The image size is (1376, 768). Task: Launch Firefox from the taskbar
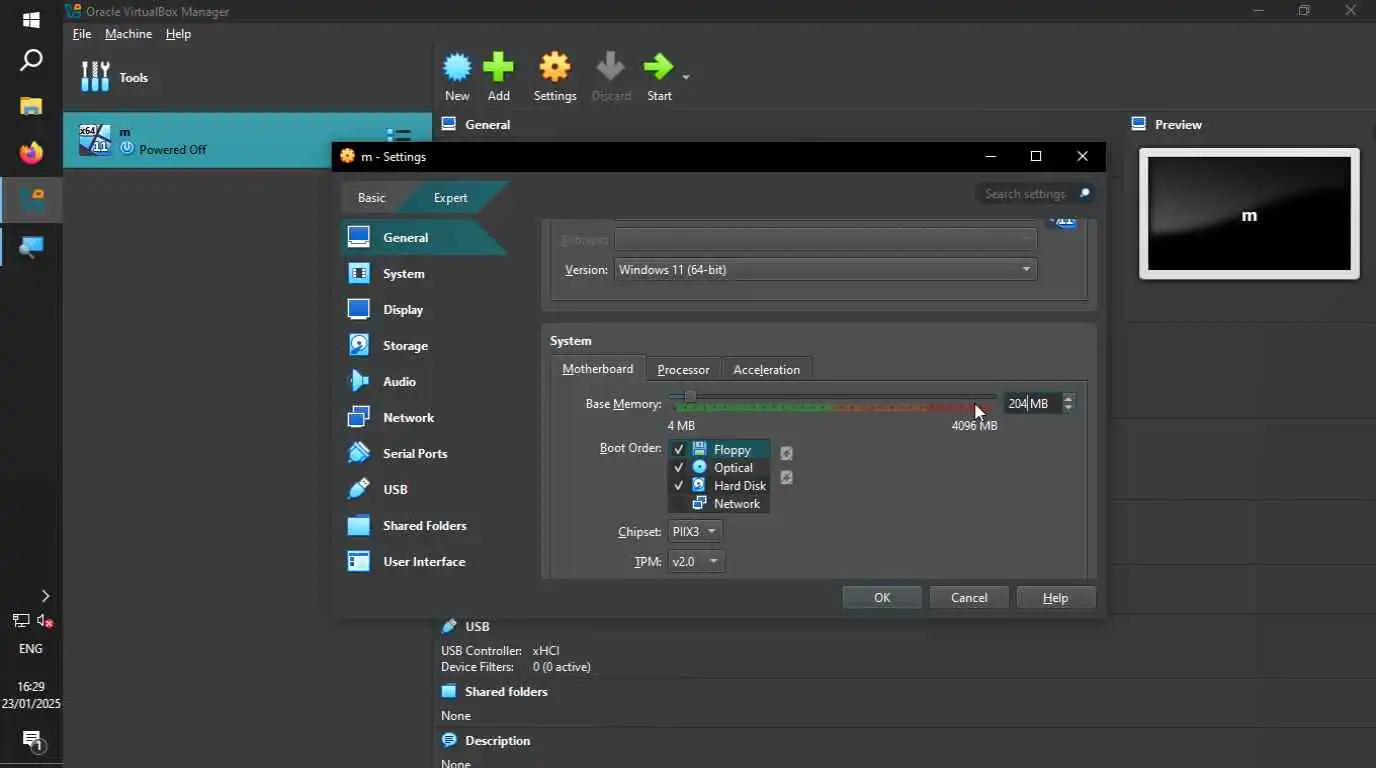coord(31,153)
